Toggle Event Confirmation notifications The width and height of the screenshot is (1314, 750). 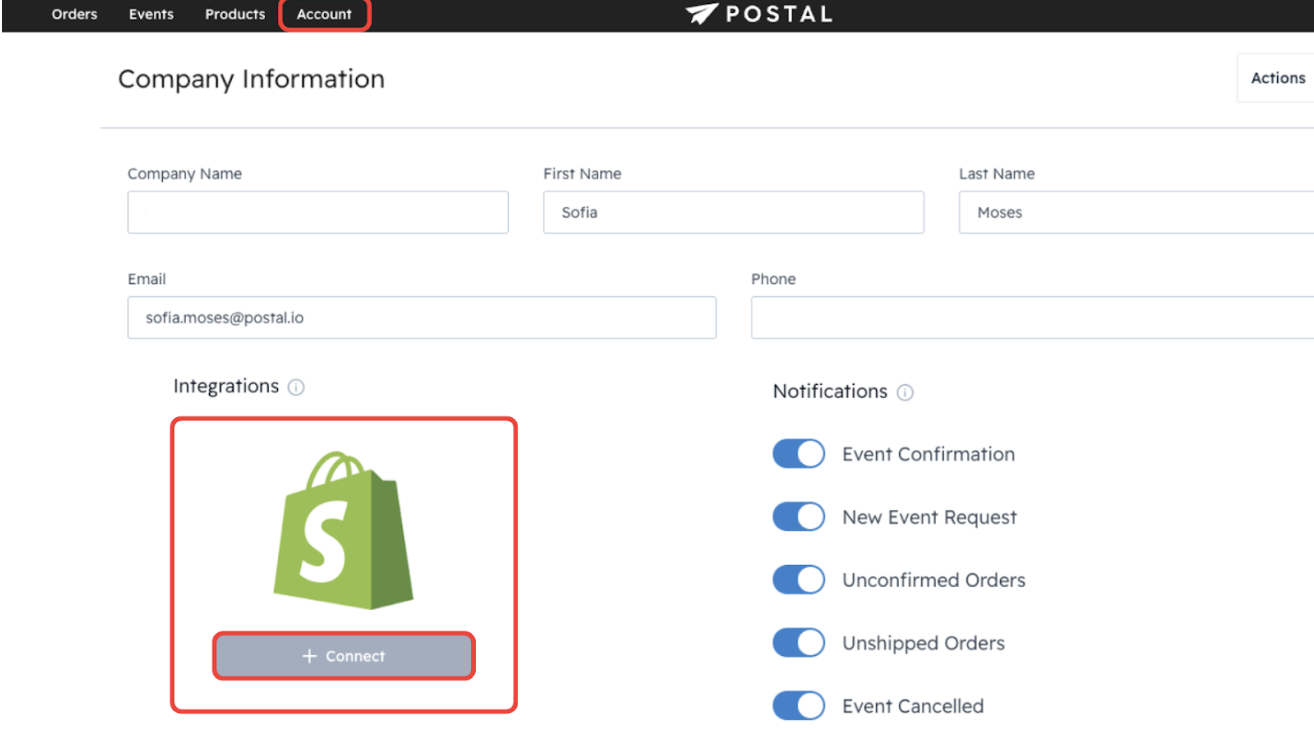tap(798, 454)
